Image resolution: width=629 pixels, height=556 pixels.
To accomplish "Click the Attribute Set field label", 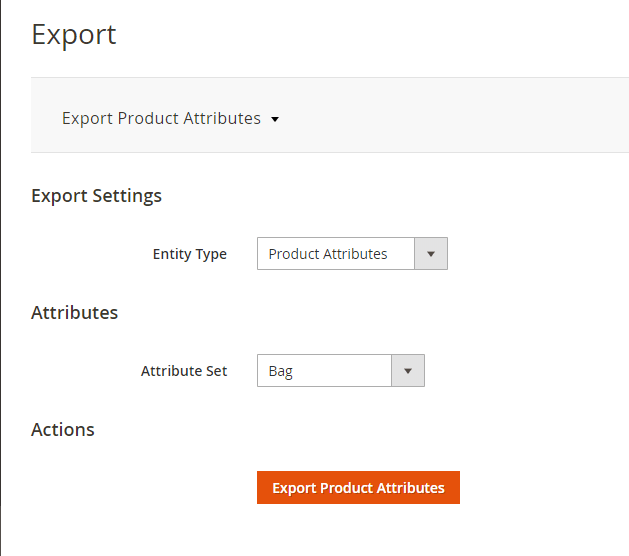I will coord(184,371).
